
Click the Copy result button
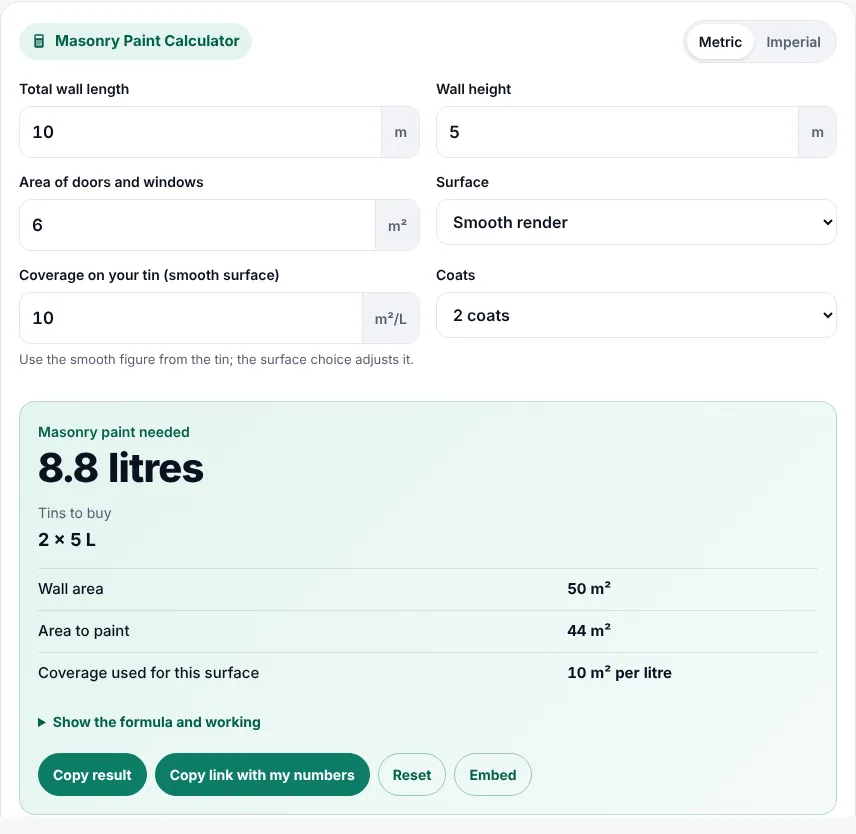(92, 775)
